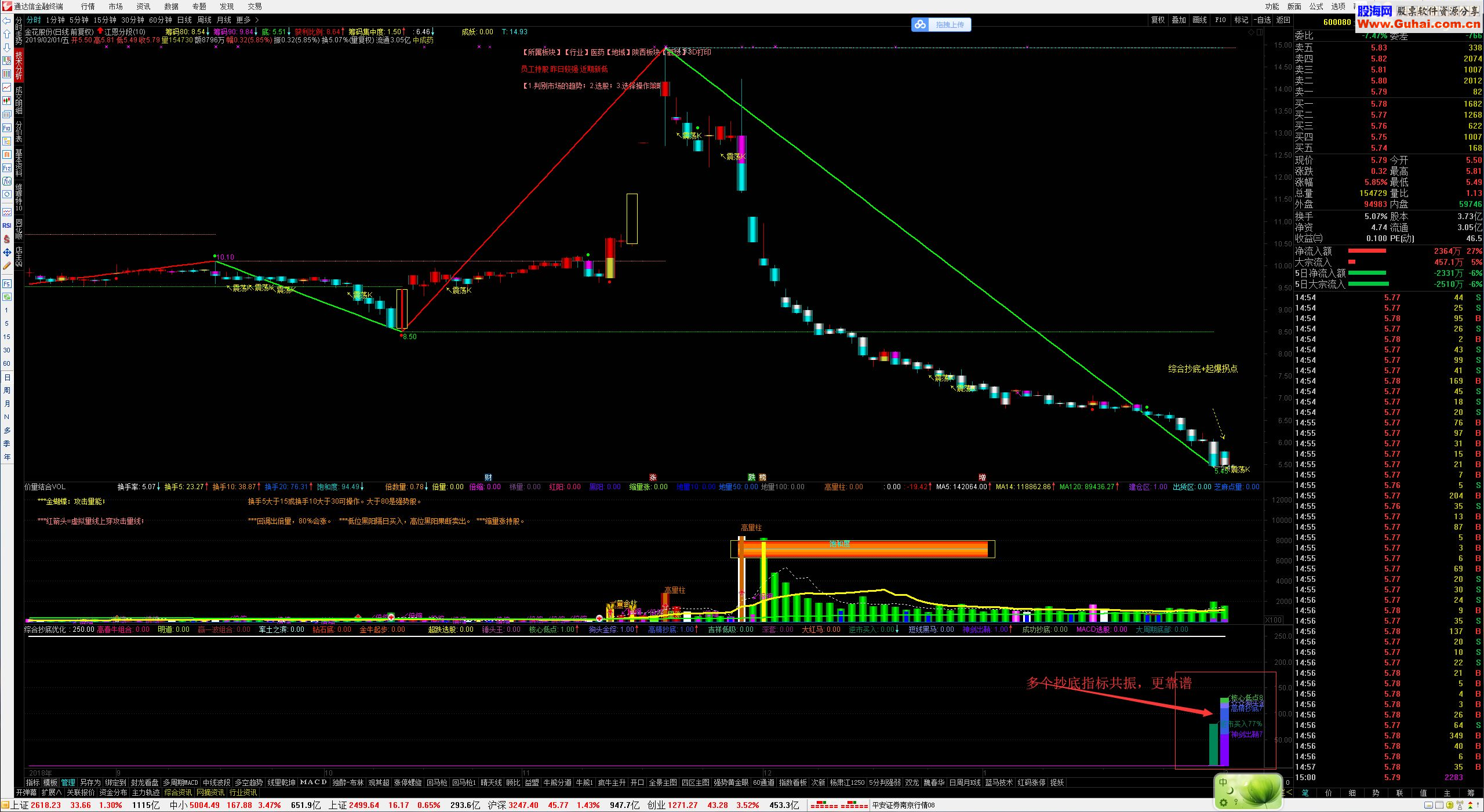Image resolution: width=1484 pixels, height=812 pixels.
Task: Click the RSI indicator icon in the left sidebar
Action: point(7,225)
